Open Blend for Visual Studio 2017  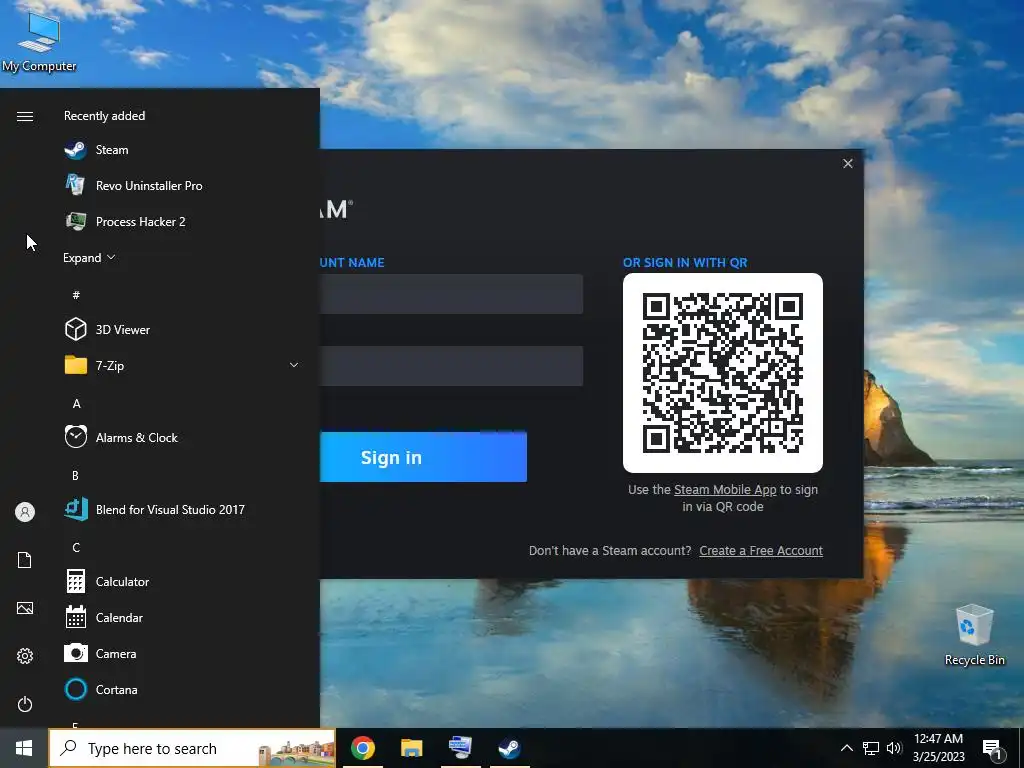[183, 509]
